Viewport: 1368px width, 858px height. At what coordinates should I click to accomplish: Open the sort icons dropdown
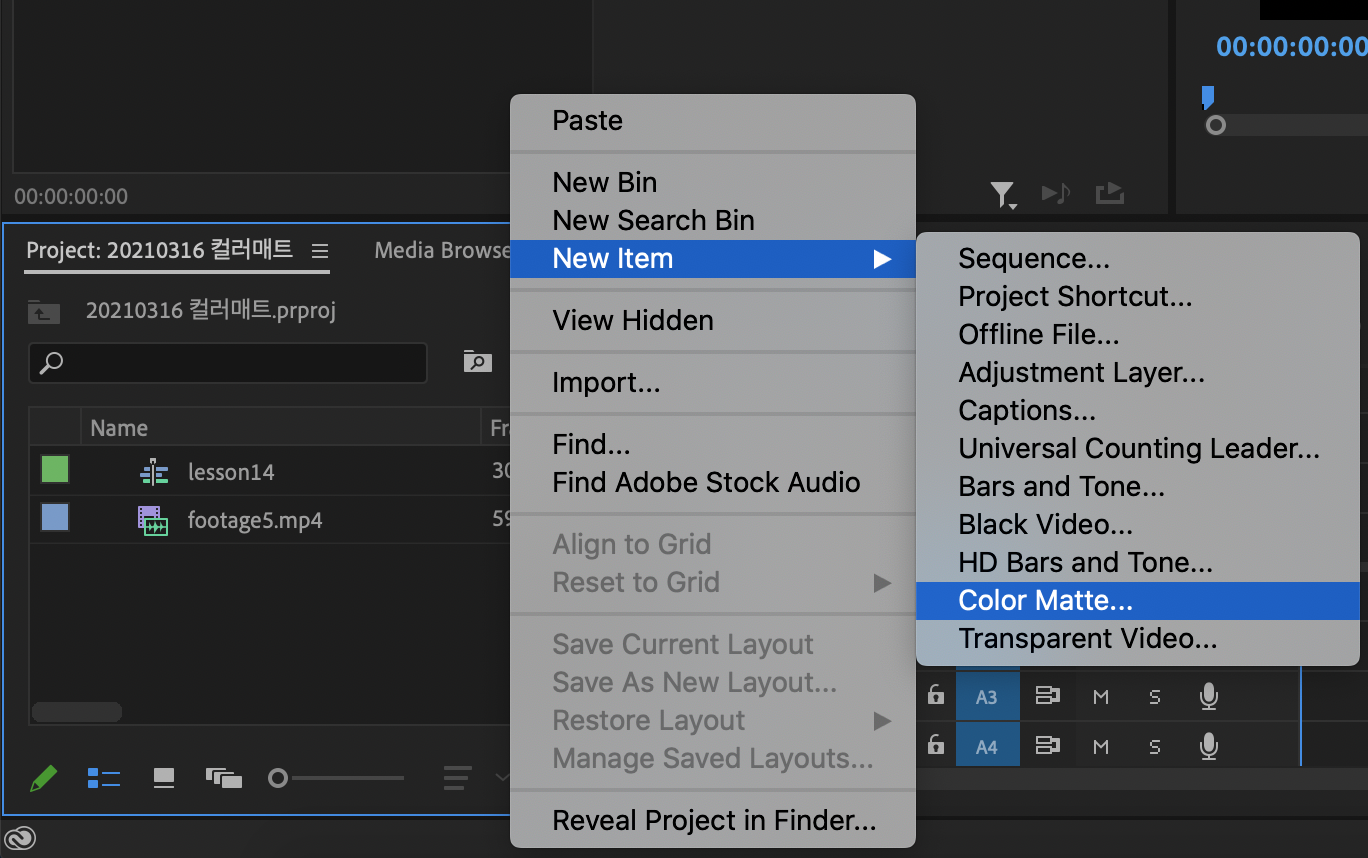(460, 778)
